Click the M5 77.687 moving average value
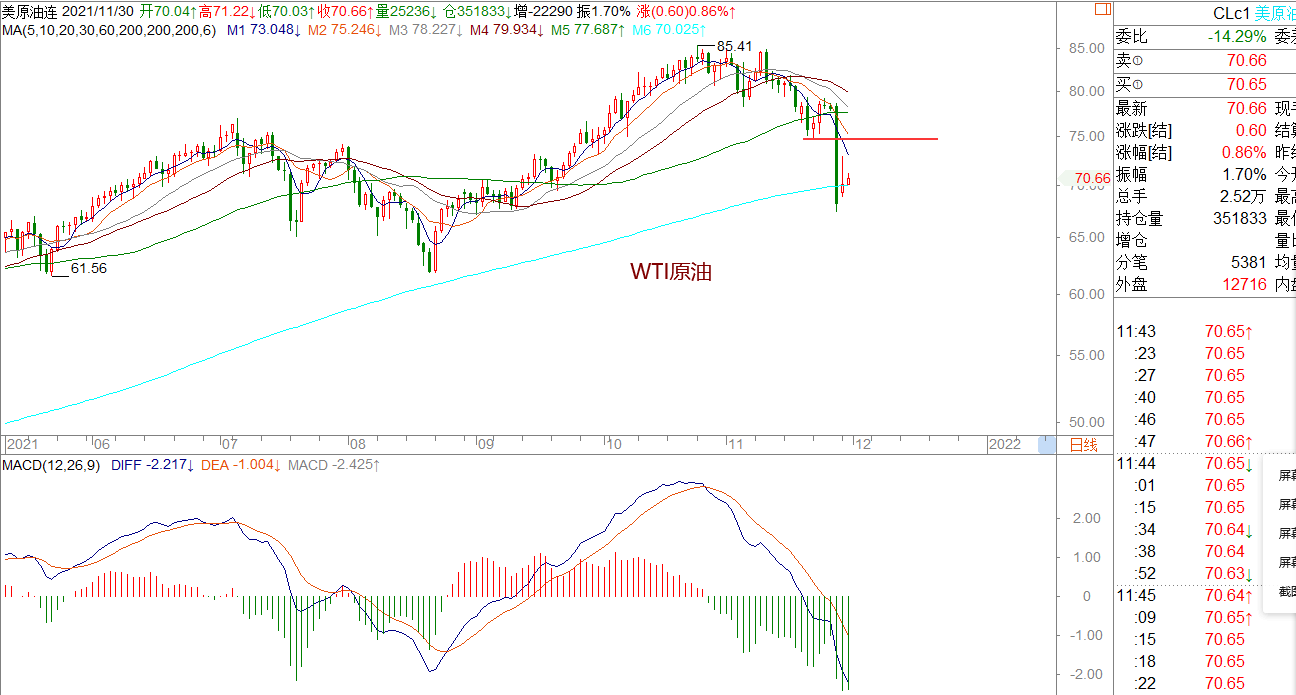The image size is (1296, 695). tap(588, 30)
